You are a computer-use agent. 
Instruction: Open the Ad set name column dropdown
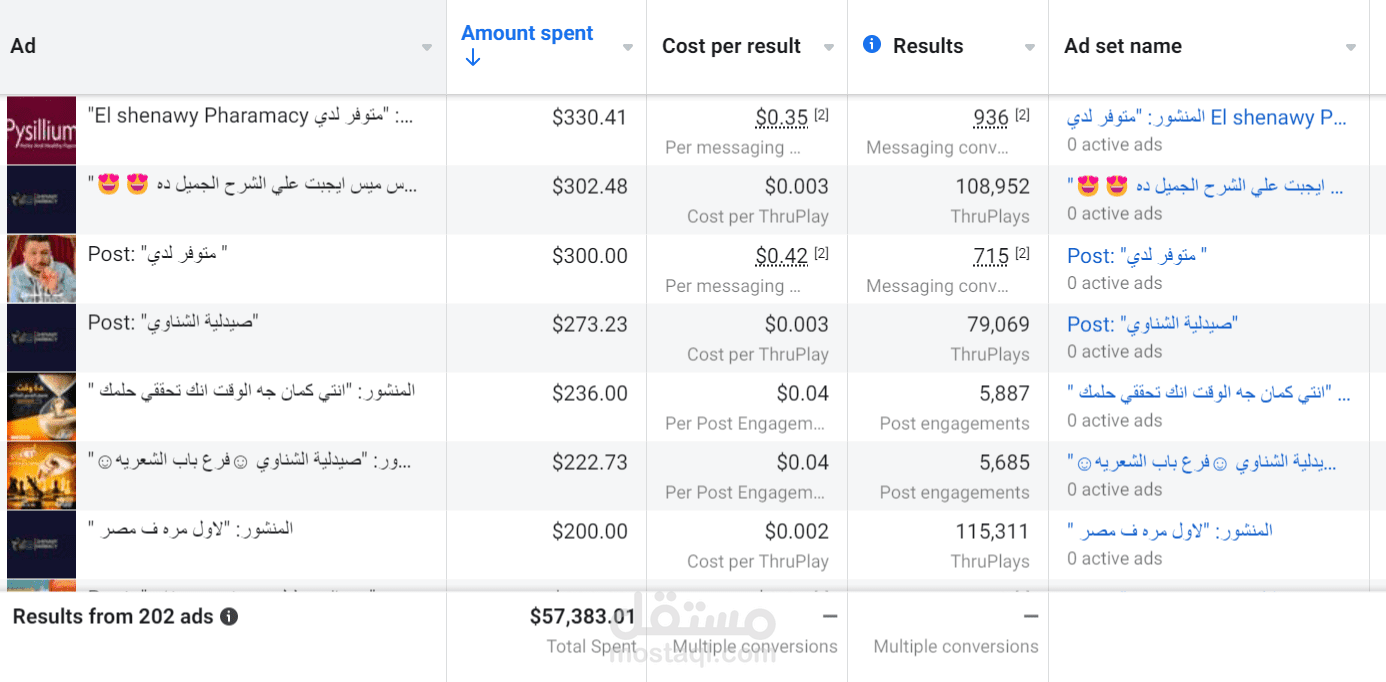tap(1351, 48)
